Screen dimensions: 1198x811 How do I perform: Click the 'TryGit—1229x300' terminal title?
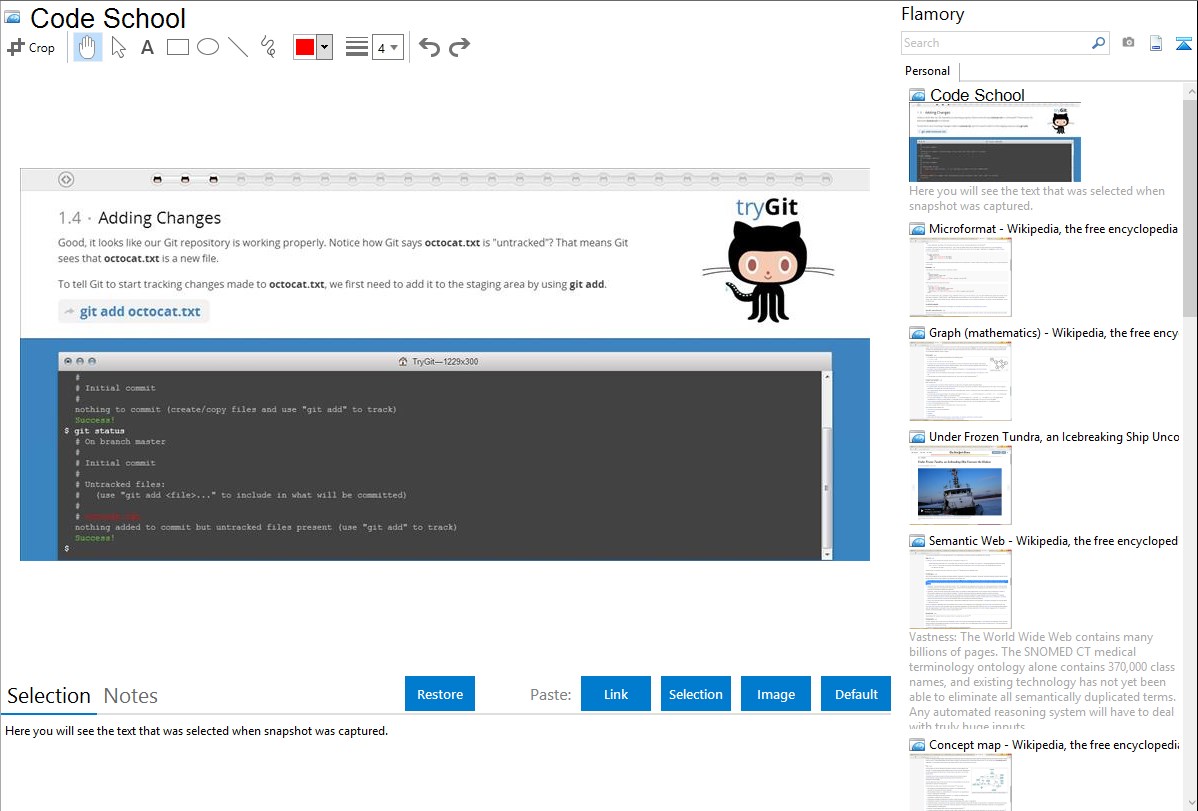(x=445, y=362)
